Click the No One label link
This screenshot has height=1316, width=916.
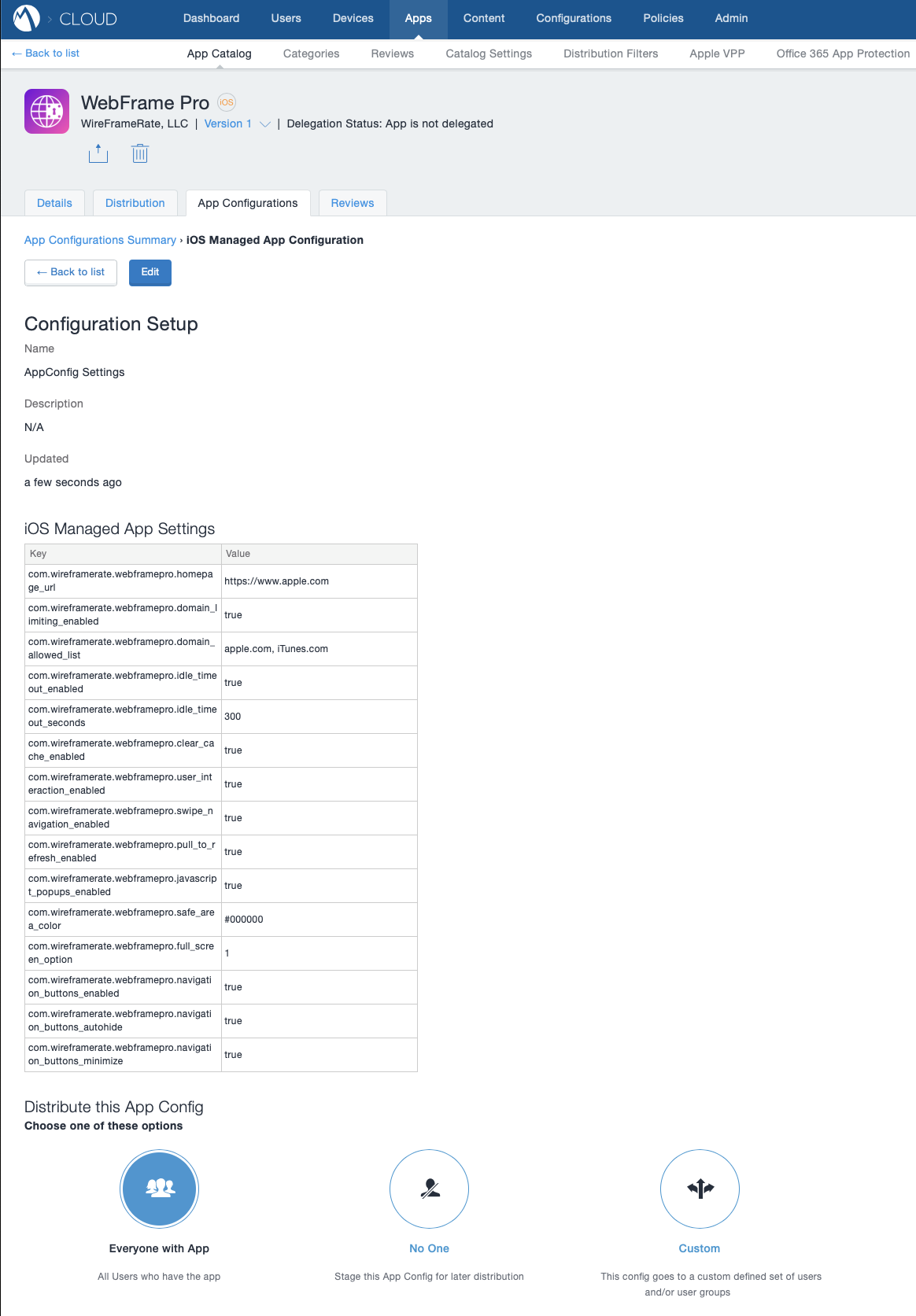(x=430, y=1248)
